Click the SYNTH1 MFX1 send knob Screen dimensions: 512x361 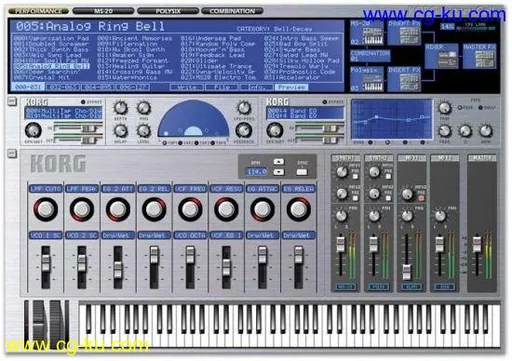[x=342, y=172]
